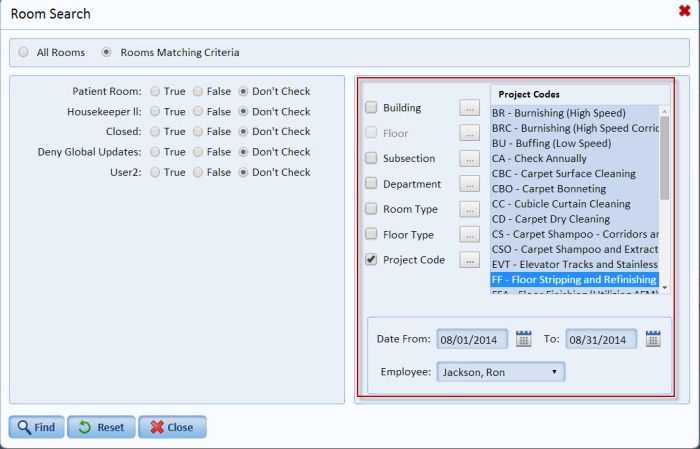Uncheck the Project Code checkbox

pyautogui.click(x=371, y=259)
